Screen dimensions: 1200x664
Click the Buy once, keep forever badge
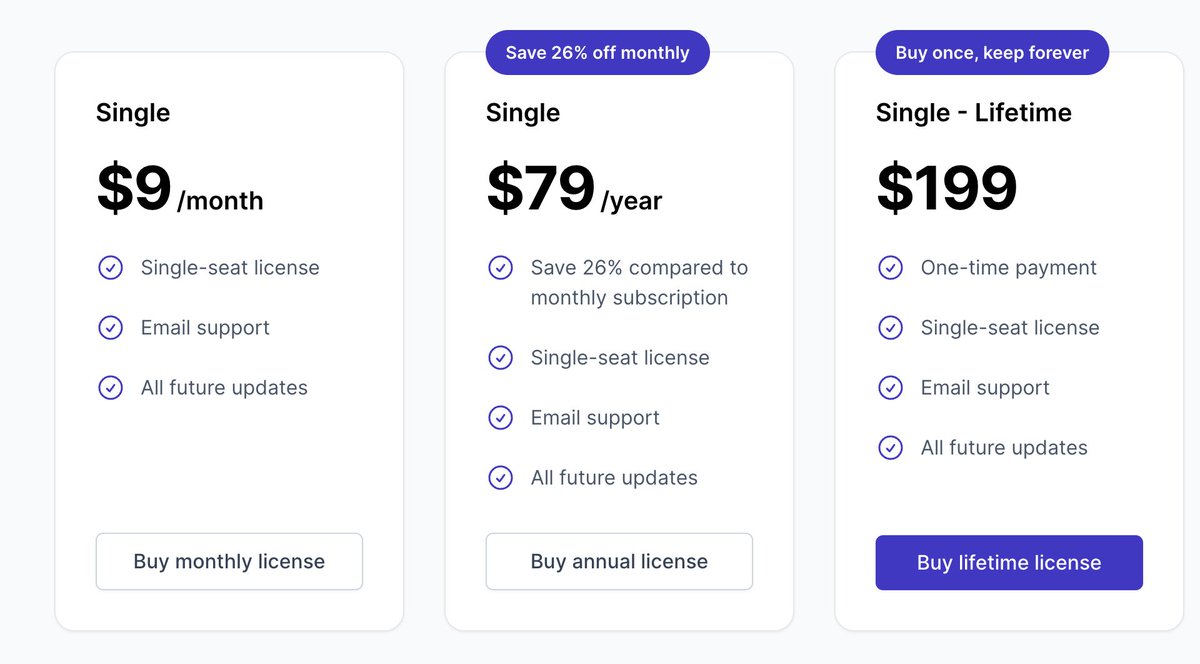992,52
